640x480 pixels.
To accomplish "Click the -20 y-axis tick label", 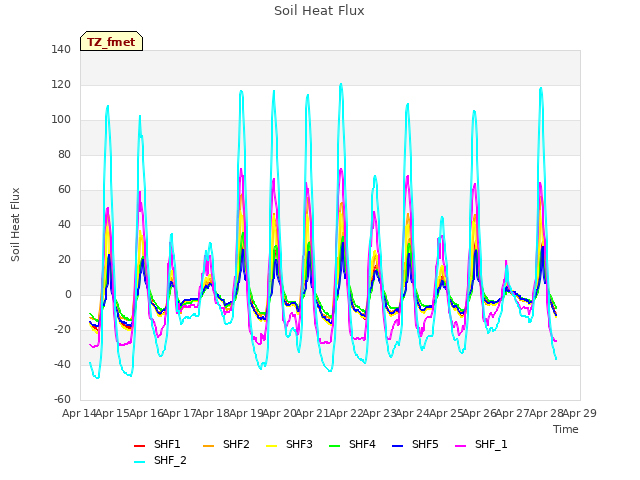I will click(x=62, y=329).
